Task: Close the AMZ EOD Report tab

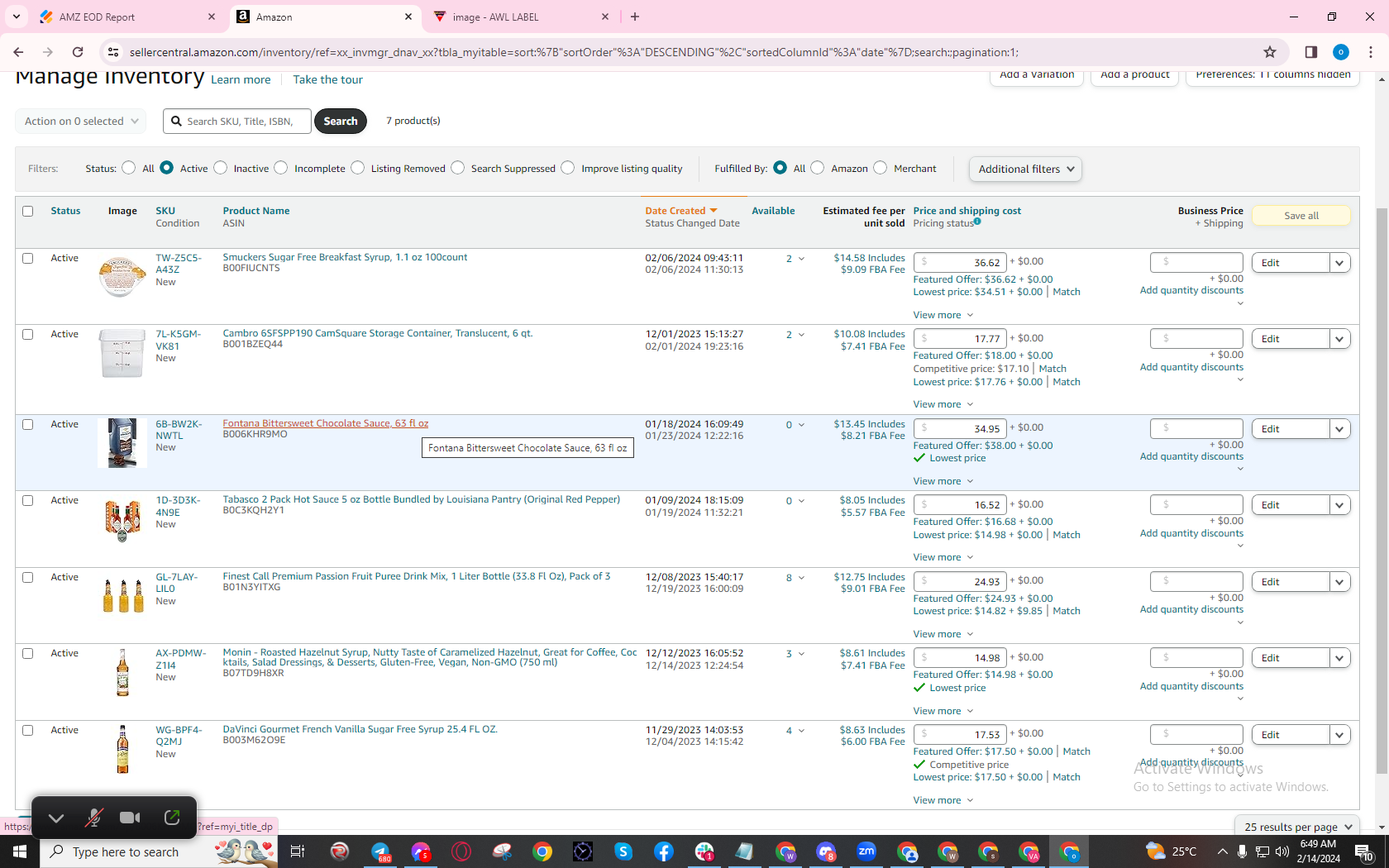Action: pos(212,17)
